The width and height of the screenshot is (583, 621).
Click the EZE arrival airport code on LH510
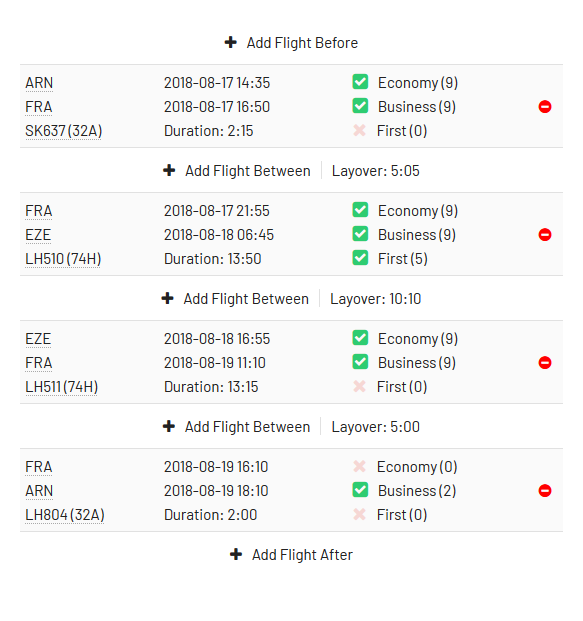click(38, 235)
